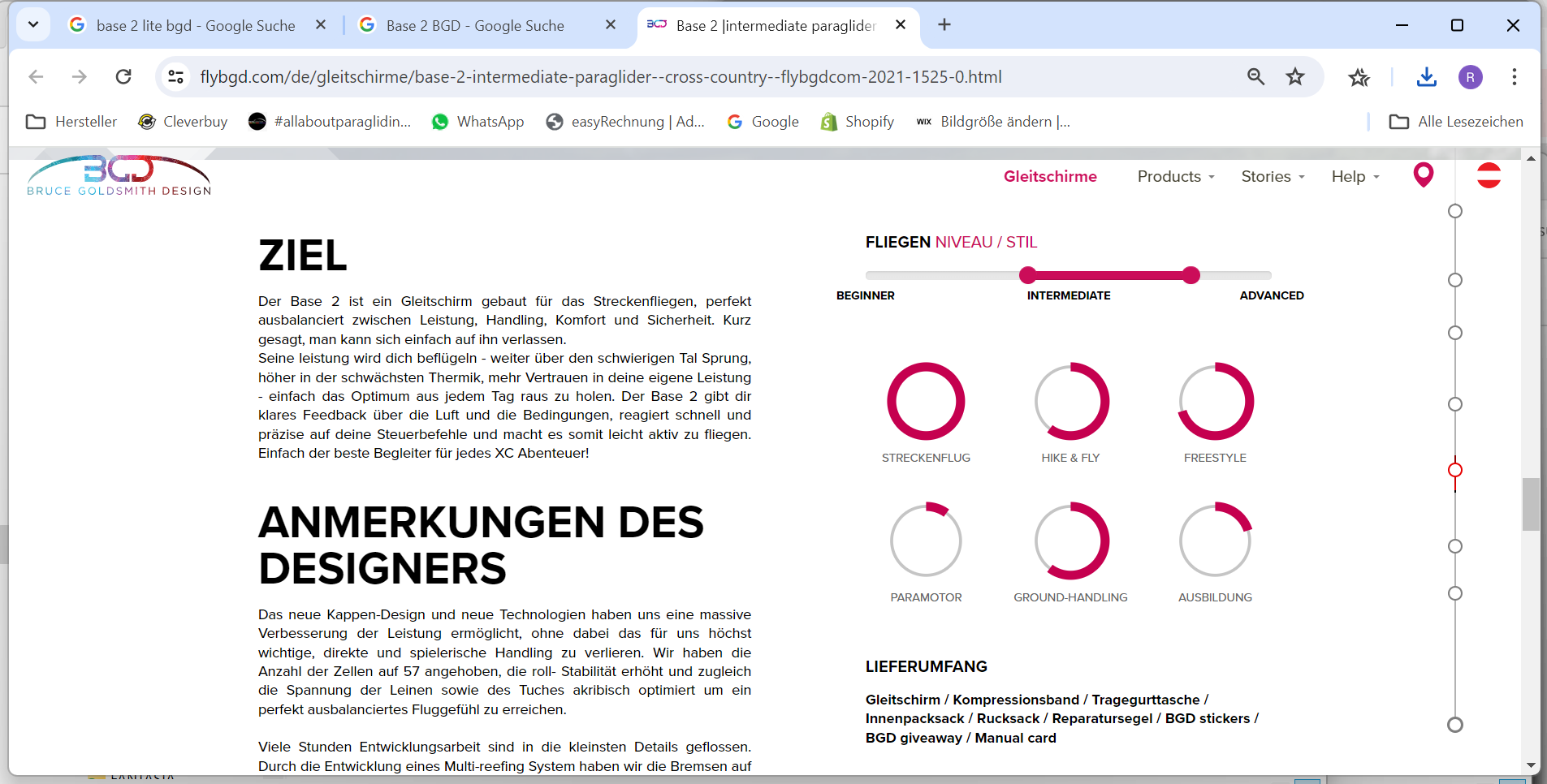Click the left handle of the level slider

tap(1028, 275)
